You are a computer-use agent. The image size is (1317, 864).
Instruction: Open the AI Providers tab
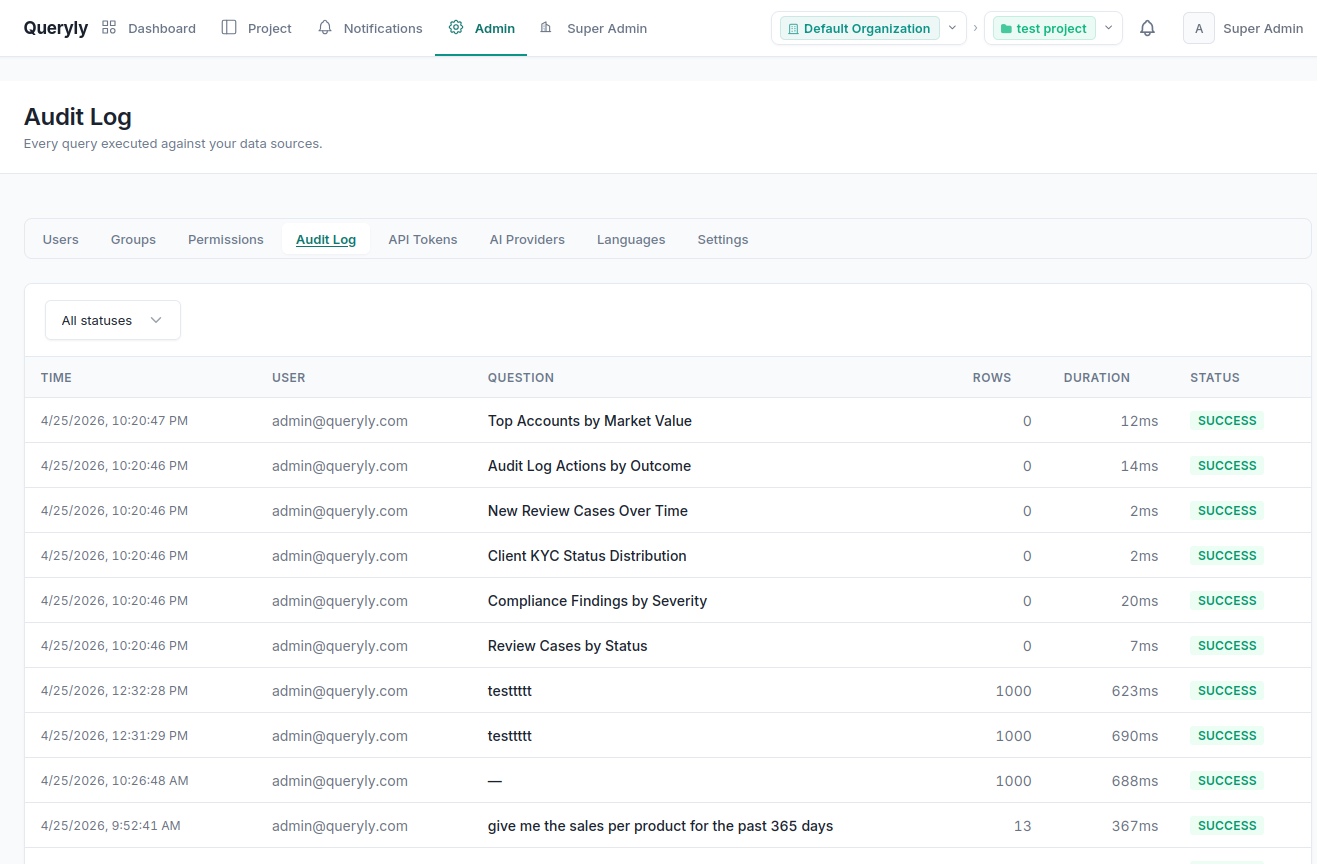coord(527,239)
